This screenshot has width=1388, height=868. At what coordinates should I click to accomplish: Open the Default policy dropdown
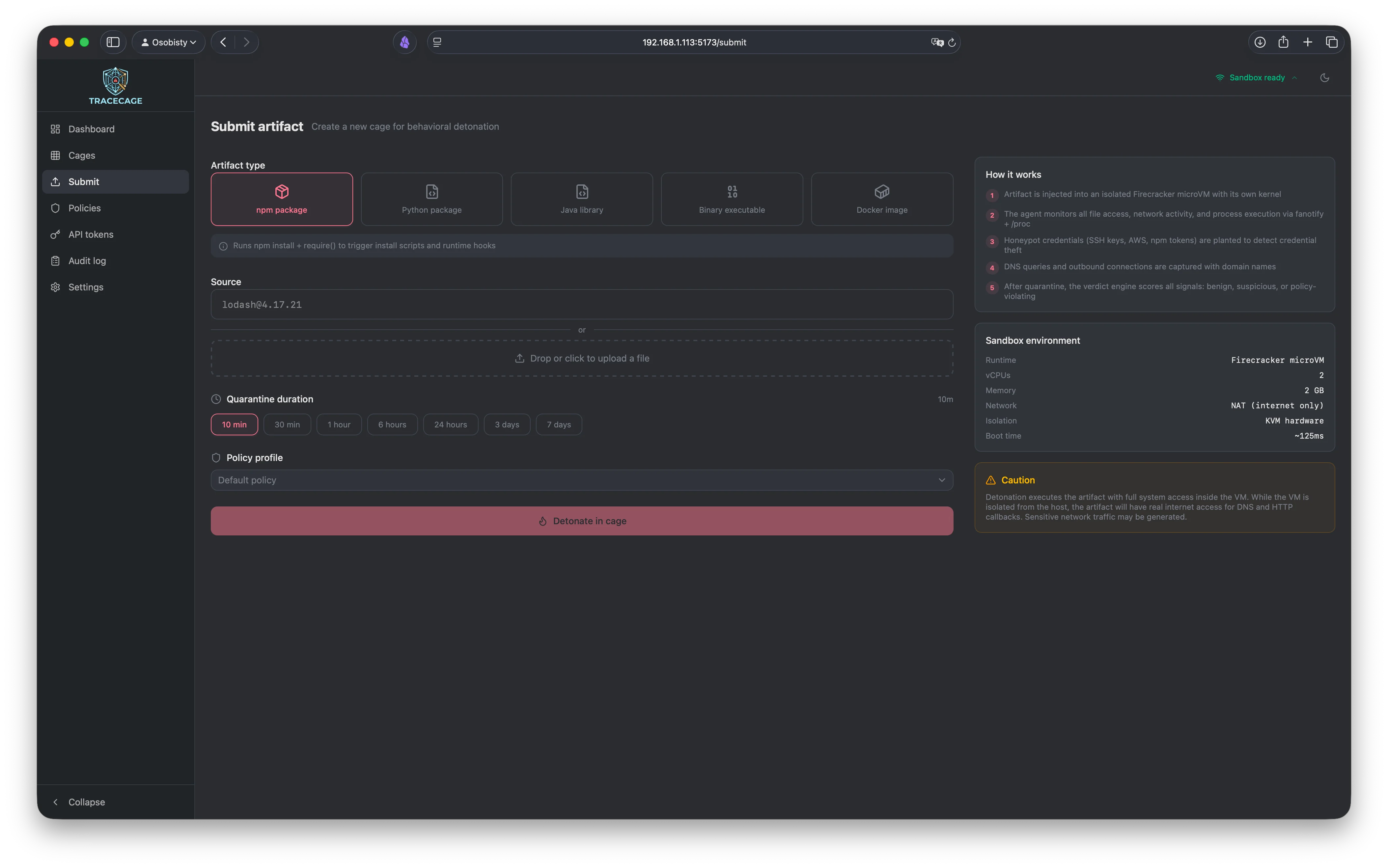pyautogui.click(x=582, y=480)
